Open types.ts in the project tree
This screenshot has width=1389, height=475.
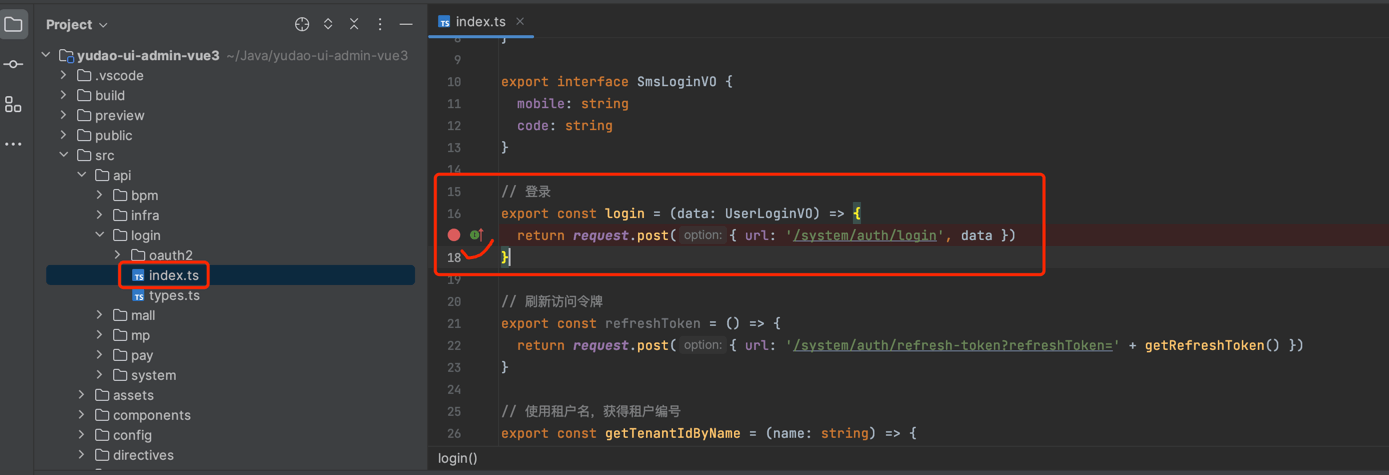pyautogui.click(x=173, y=295)
